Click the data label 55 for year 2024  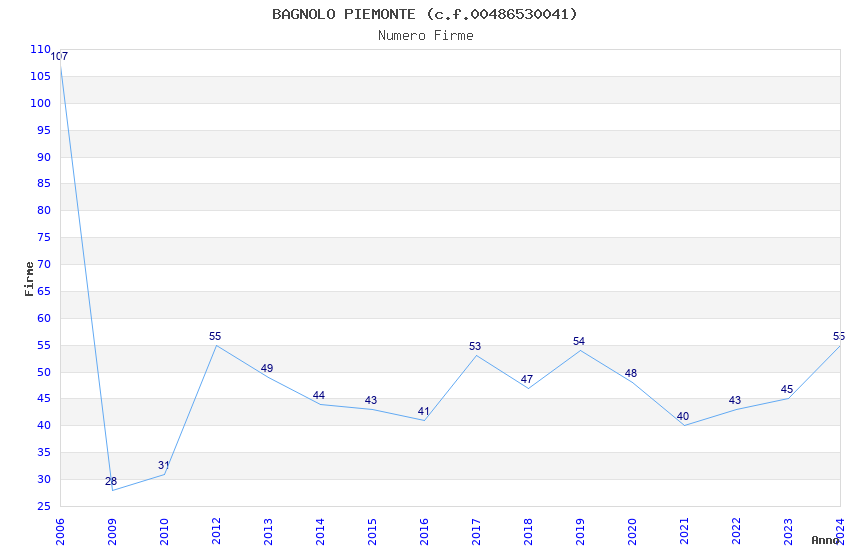pos(839,337)
